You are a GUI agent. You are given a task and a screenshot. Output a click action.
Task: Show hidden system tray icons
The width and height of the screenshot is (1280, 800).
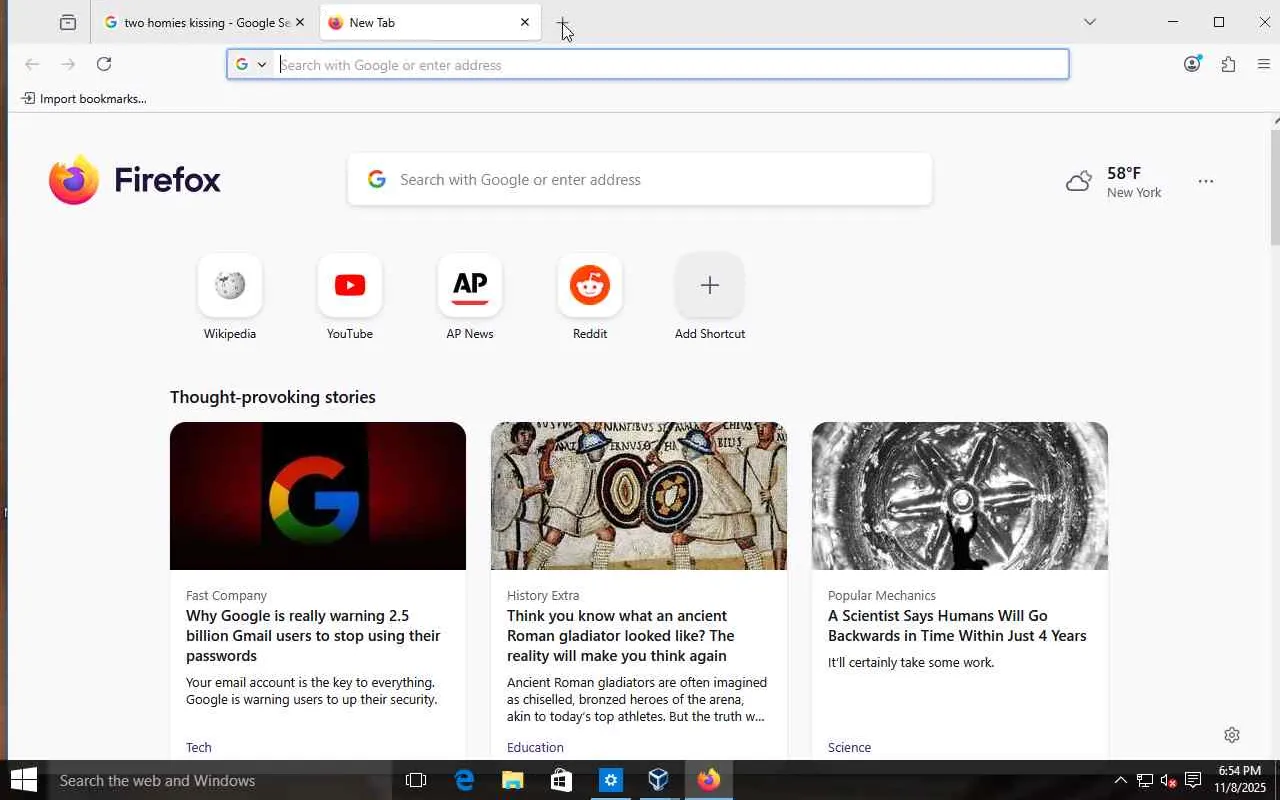tap(1120, 780)
